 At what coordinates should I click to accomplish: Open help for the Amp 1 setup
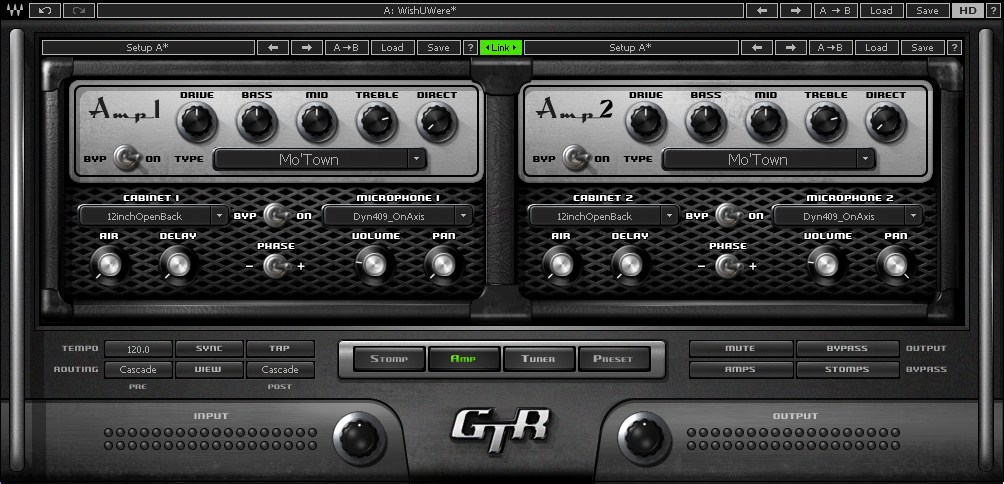pos(471,47)
